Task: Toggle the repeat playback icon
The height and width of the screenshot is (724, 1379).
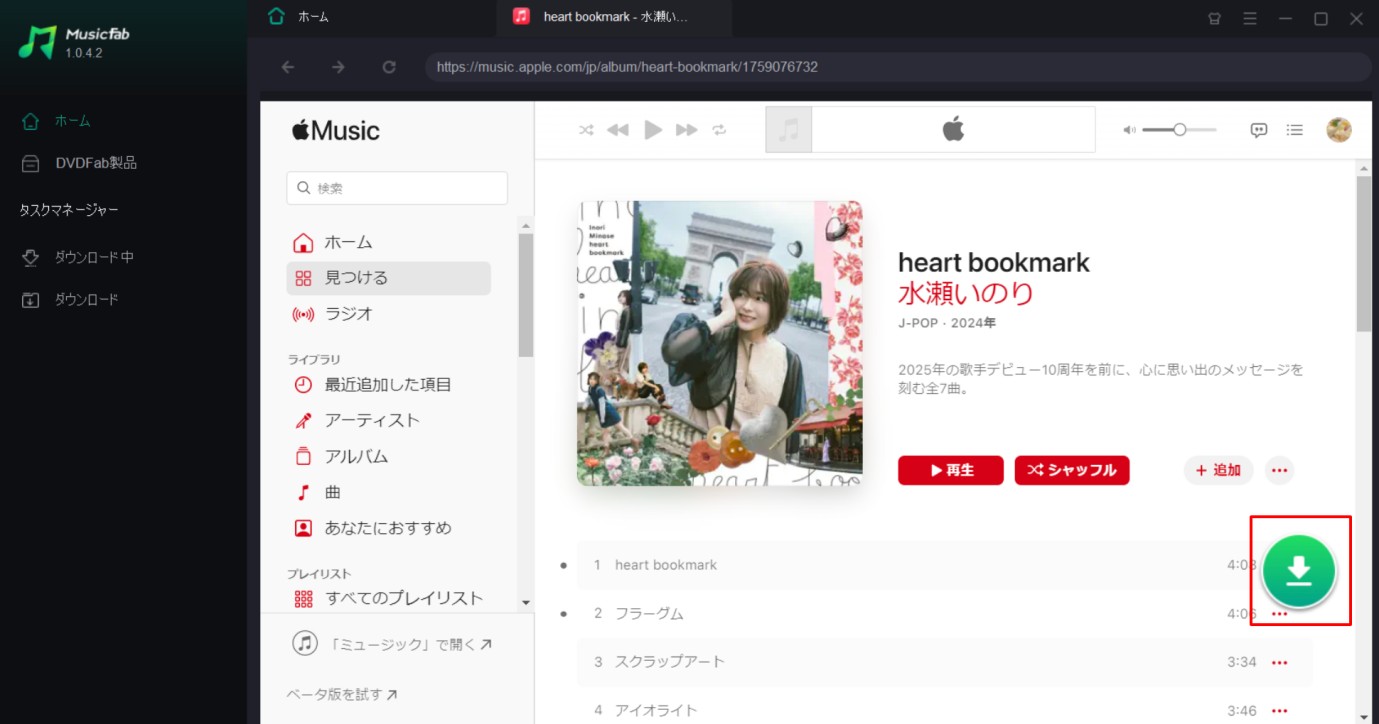Action: tap(719, 130)
